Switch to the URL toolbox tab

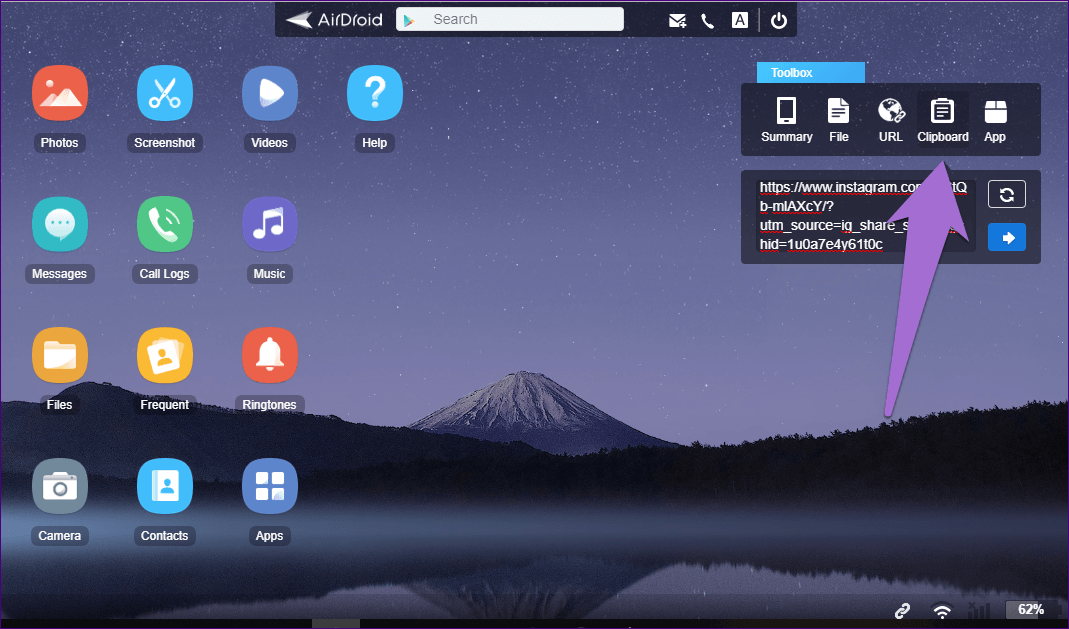point(890,119)
